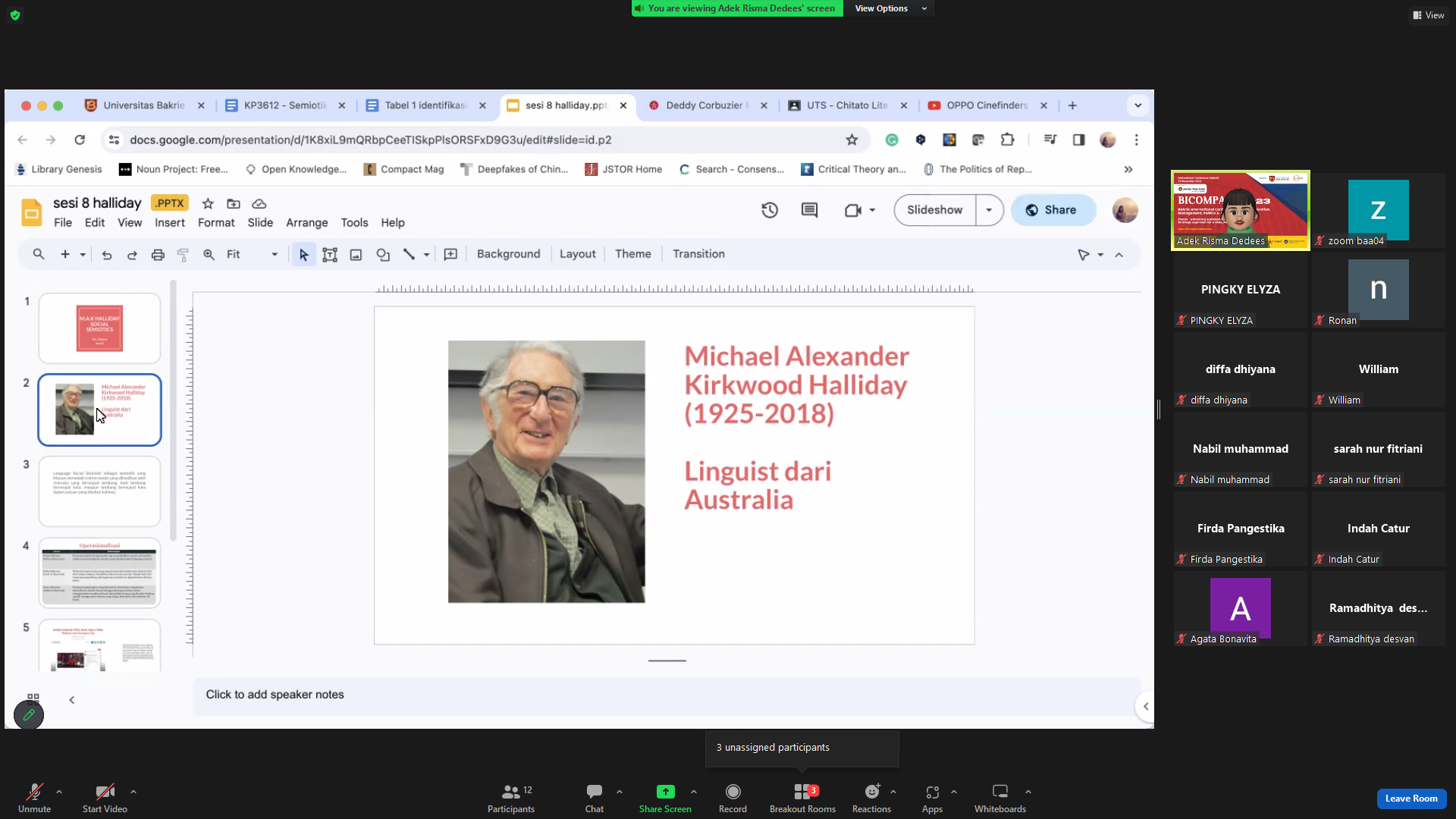Toggle the Chrome side panel
Screen dimensions: 1456x819
pyautogui.click(x=1078, y=140)
